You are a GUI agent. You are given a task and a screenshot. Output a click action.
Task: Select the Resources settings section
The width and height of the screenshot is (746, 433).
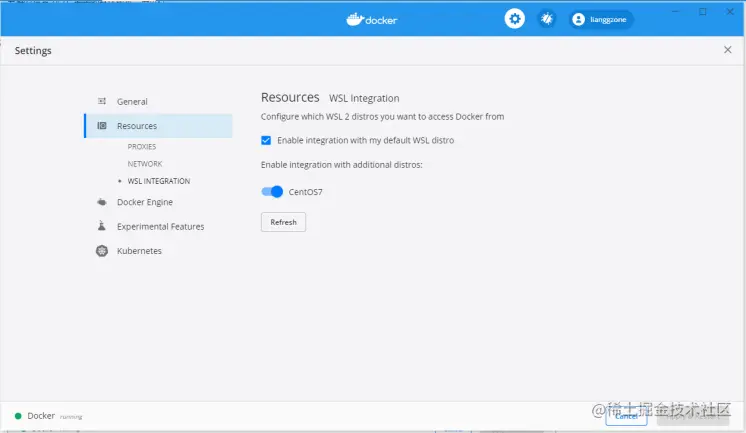click(158, 126)
